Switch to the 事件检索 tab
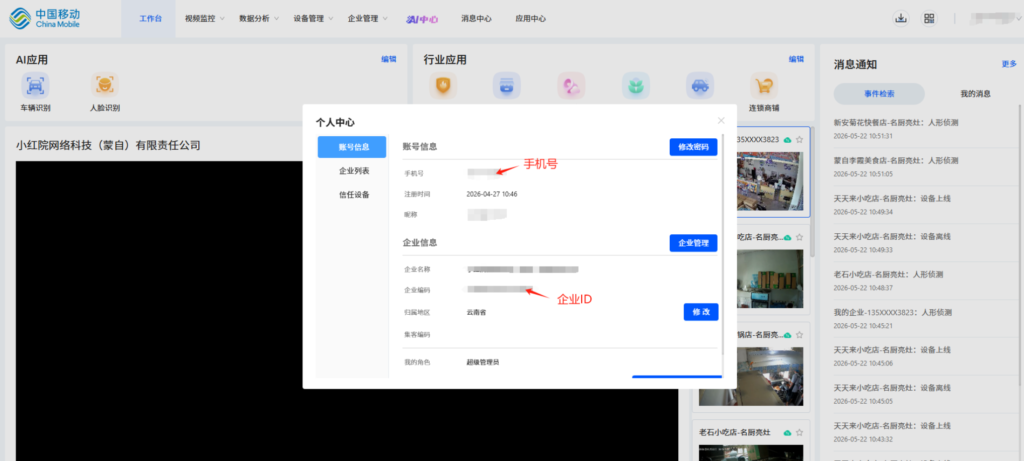Screen dimensions: 1024x461 [879, 93]
